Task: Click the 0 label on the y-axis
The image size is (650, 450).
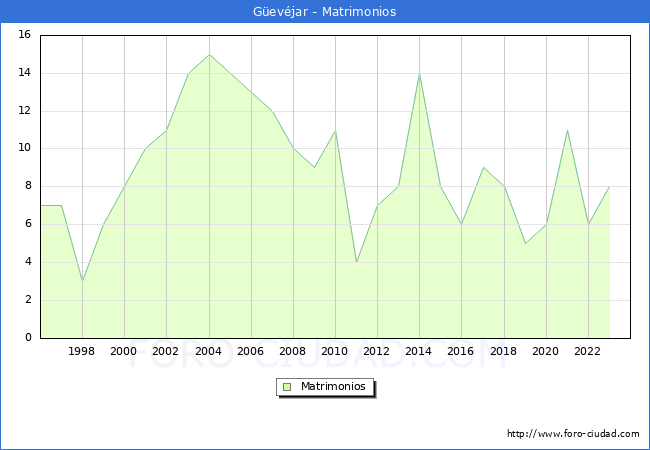Action: (x=28, y=337)
